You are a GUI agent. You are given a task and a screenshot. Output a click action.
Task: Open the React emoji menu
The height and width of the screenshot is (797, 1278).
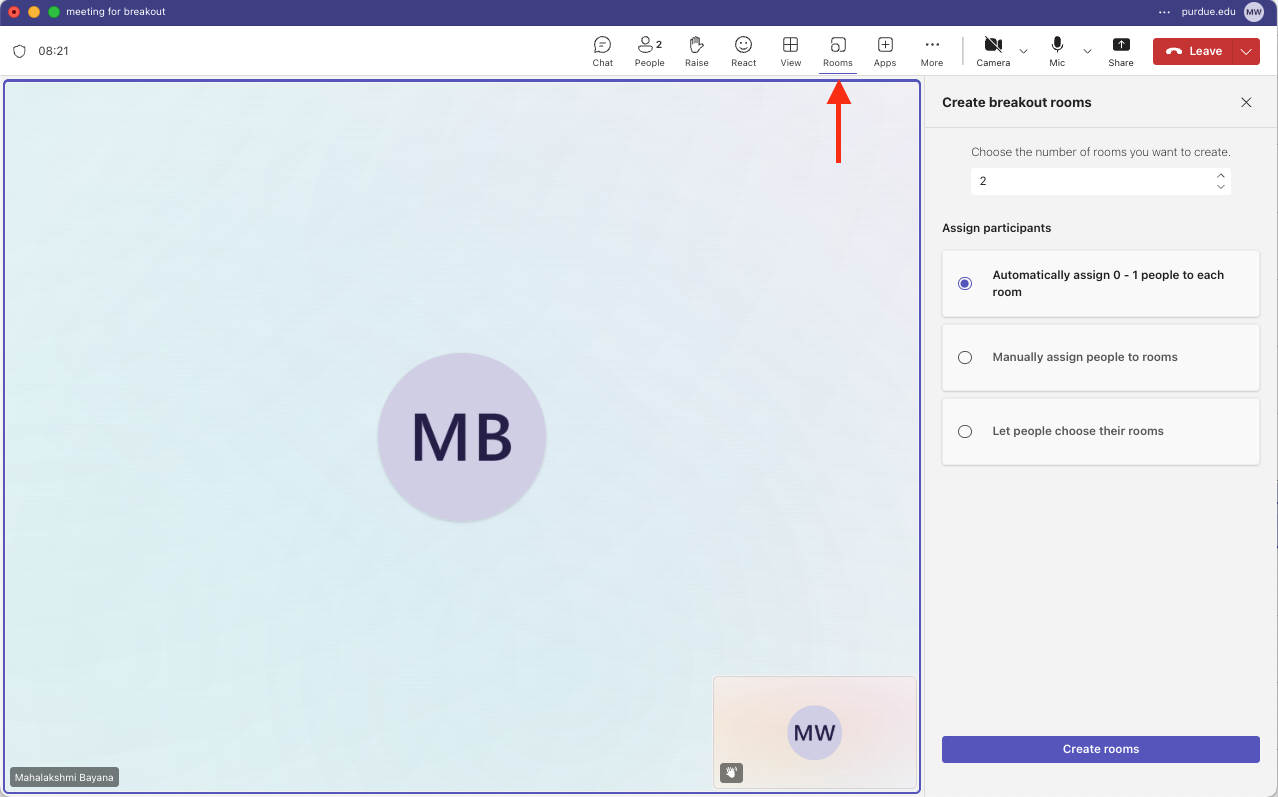click(743, 51)
